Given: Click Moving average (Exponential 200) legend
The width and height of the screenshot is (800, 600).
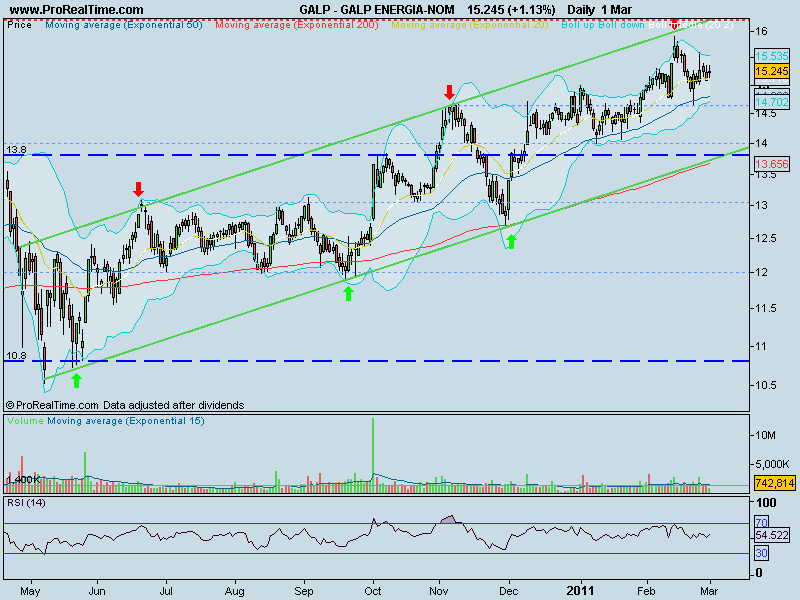Looking at the screenshot, I should (x=297, y=24).
